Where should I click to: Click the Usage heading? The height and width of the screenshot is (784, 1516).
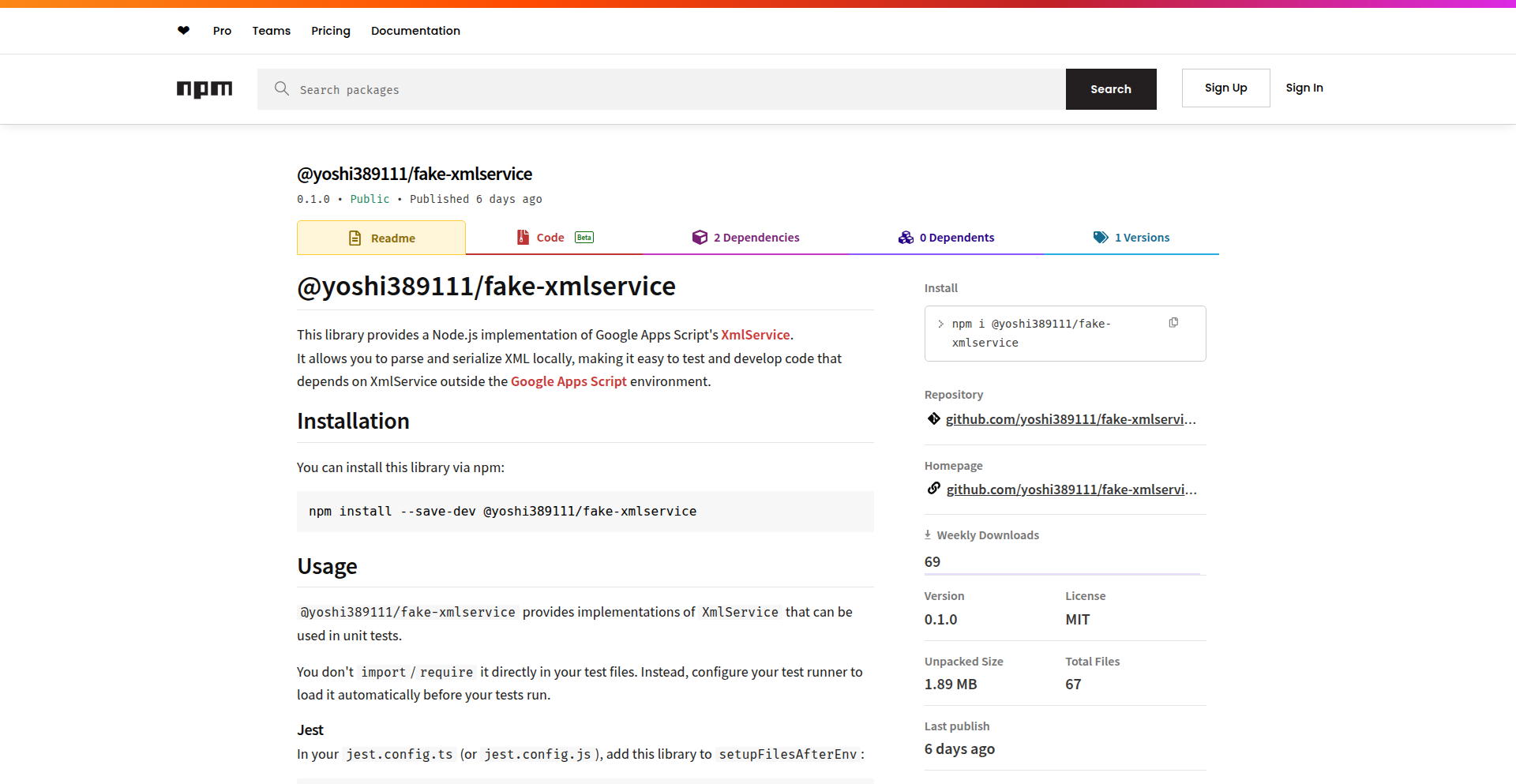(x=327, y=566)
